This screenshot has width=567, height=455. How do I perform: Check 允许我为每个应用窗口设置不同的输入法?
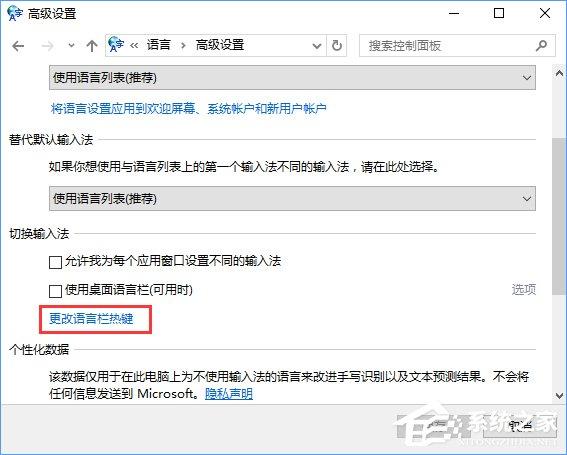point(55,262)
